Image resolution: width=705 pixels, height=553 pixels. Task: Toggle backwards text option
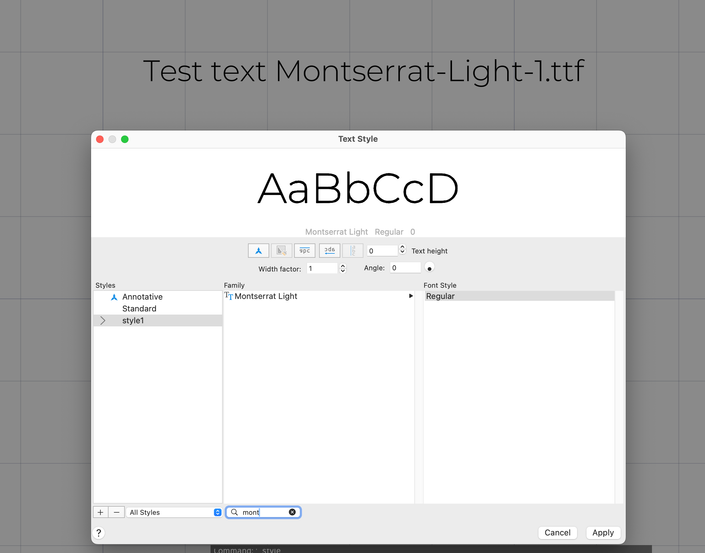click(330, 250)
